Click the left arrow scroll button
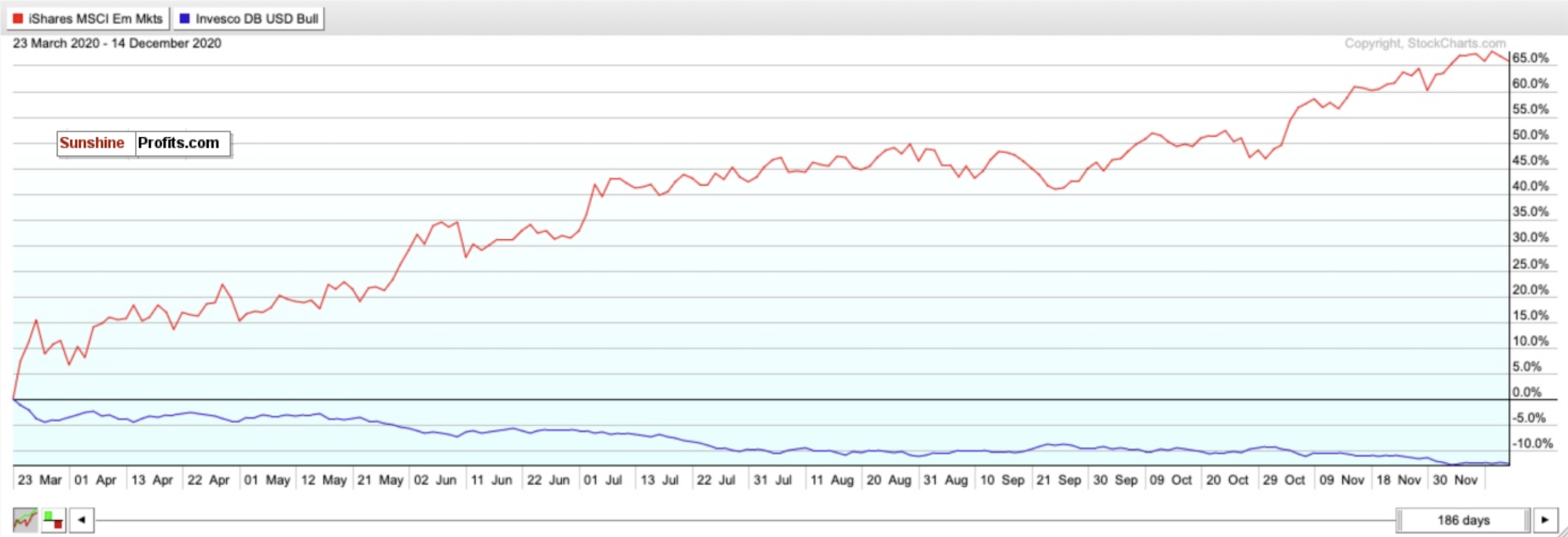Image resolution: width=1568 pixels, height=537 pixels. pos(82,520)
